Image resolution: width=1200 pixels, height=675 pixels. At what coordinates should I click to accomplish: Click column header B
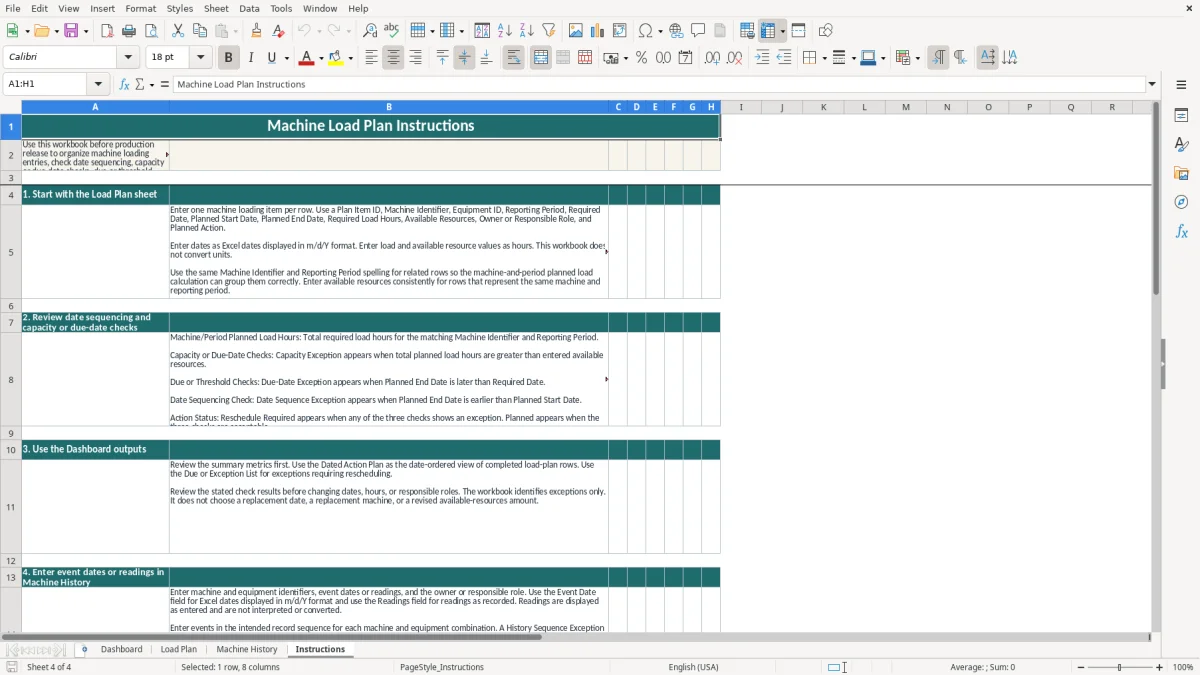click(x=389, y=107)
